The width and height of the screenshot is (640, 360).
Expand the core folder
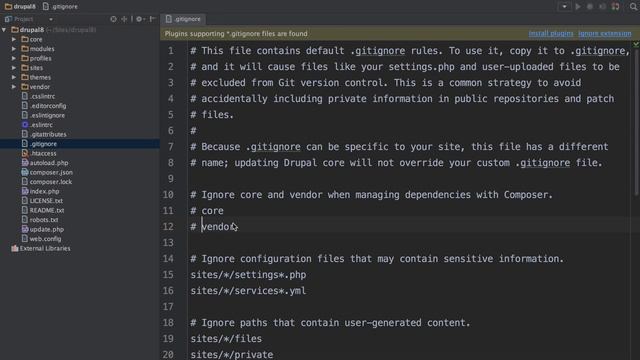coord(14,39)
